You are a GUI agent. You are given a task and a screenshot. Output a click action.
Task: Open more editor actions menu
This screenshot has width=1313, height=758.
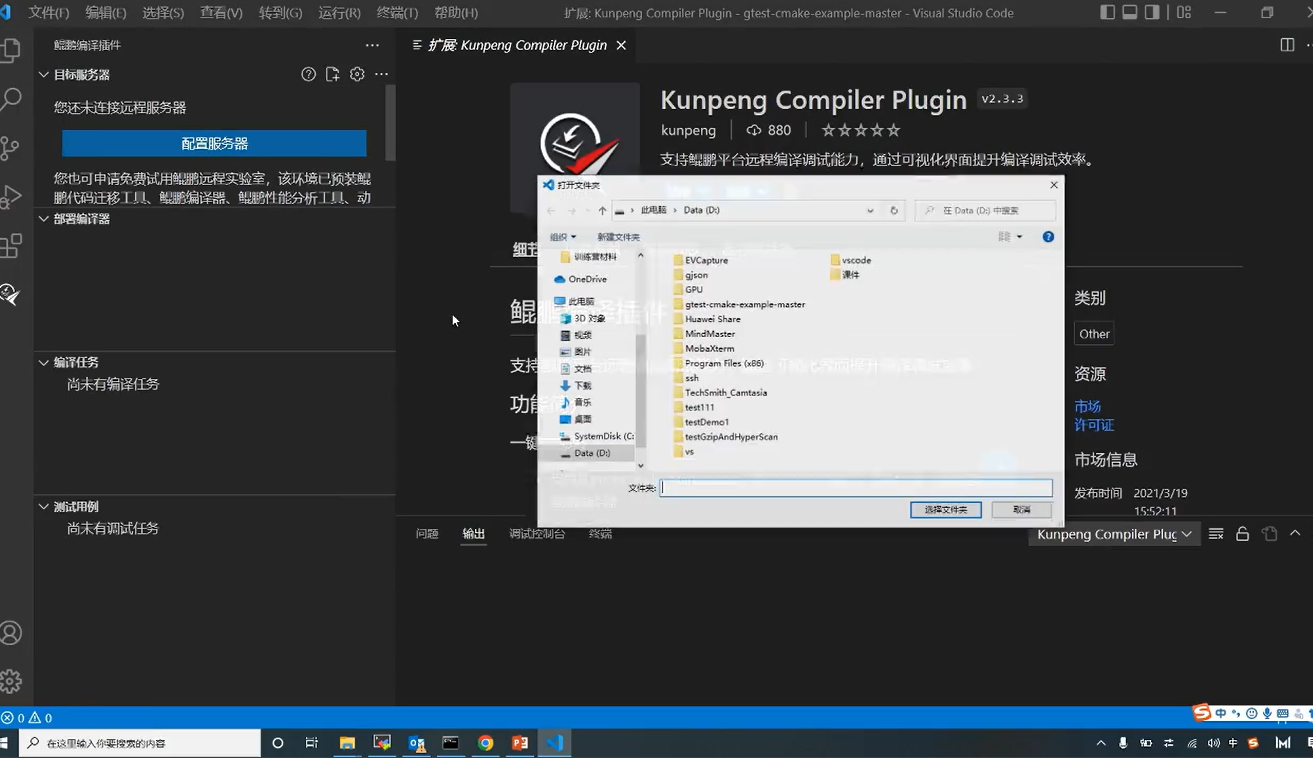[1311, 45]
